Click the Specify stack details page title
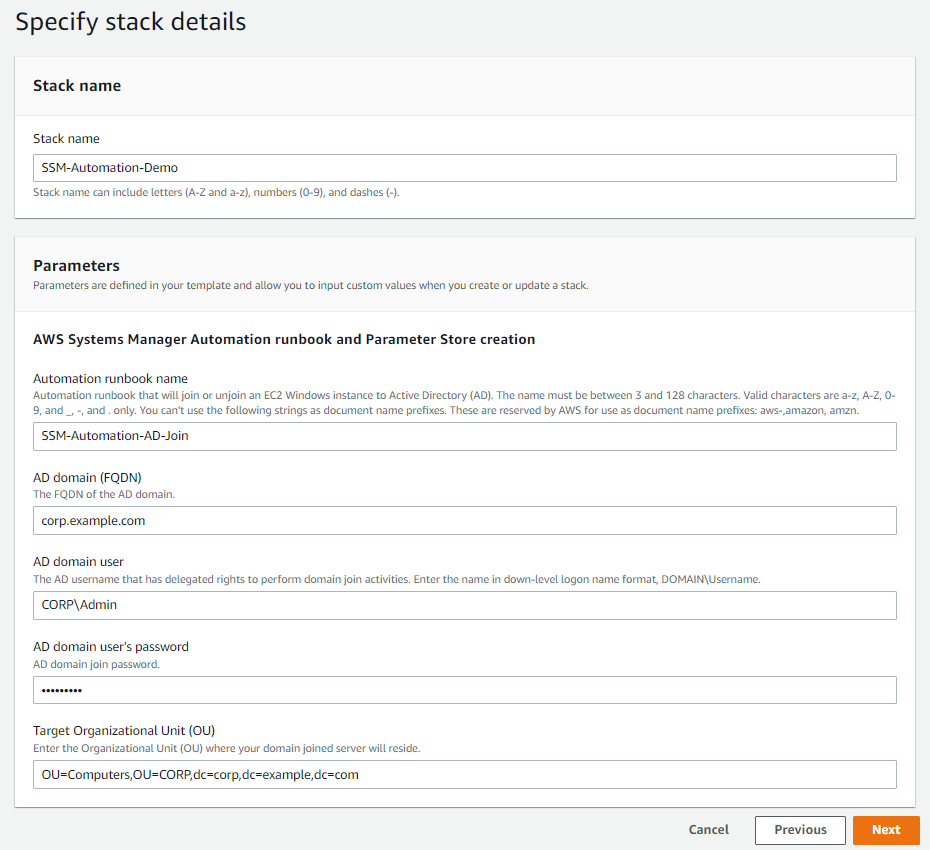 (130, 22)
